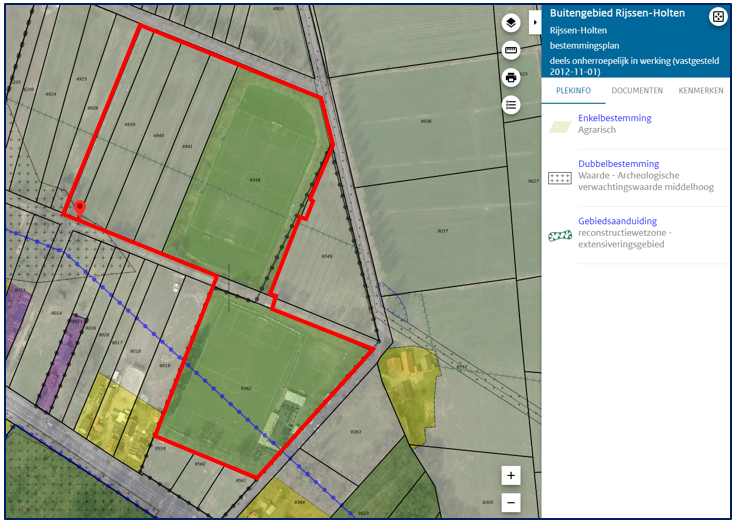Open the Enkelbestemming link

(x=614, y=118)
